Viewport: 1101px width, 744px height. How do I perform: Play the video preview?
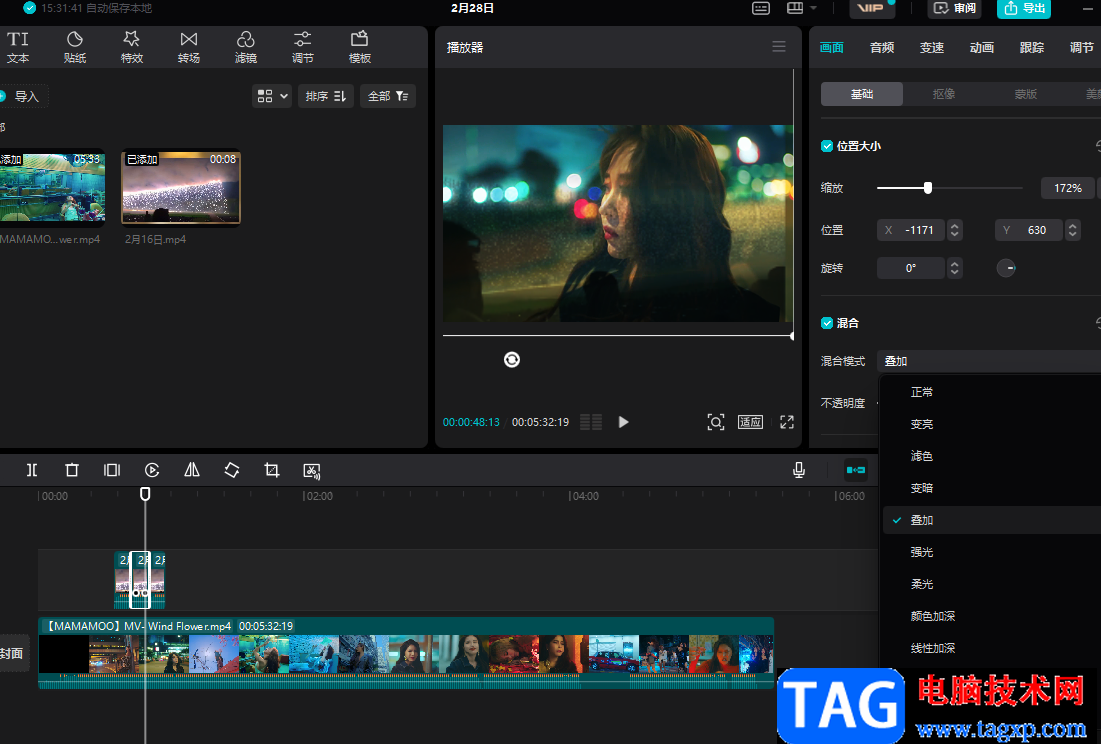click(623, 422)
